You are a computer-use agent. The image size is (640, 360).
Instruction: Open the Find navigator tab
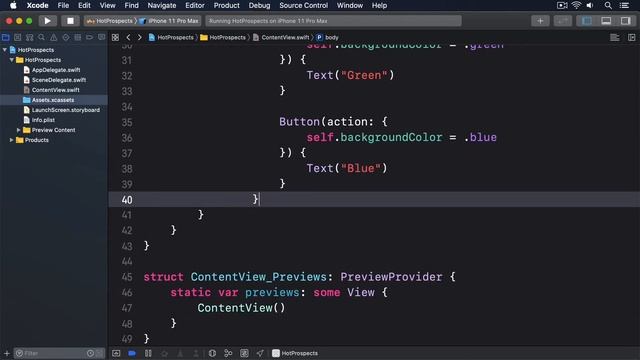pos(41,38)
